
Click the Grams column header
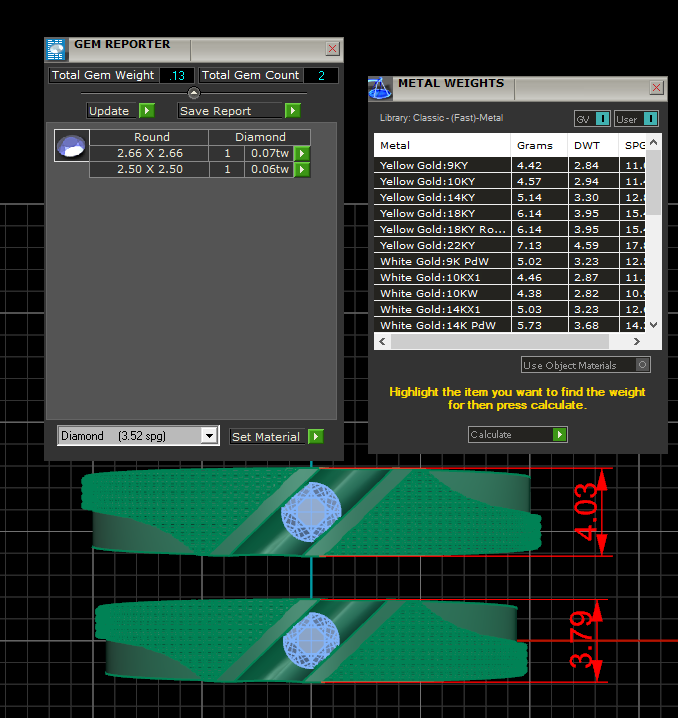tap(535, 146)
